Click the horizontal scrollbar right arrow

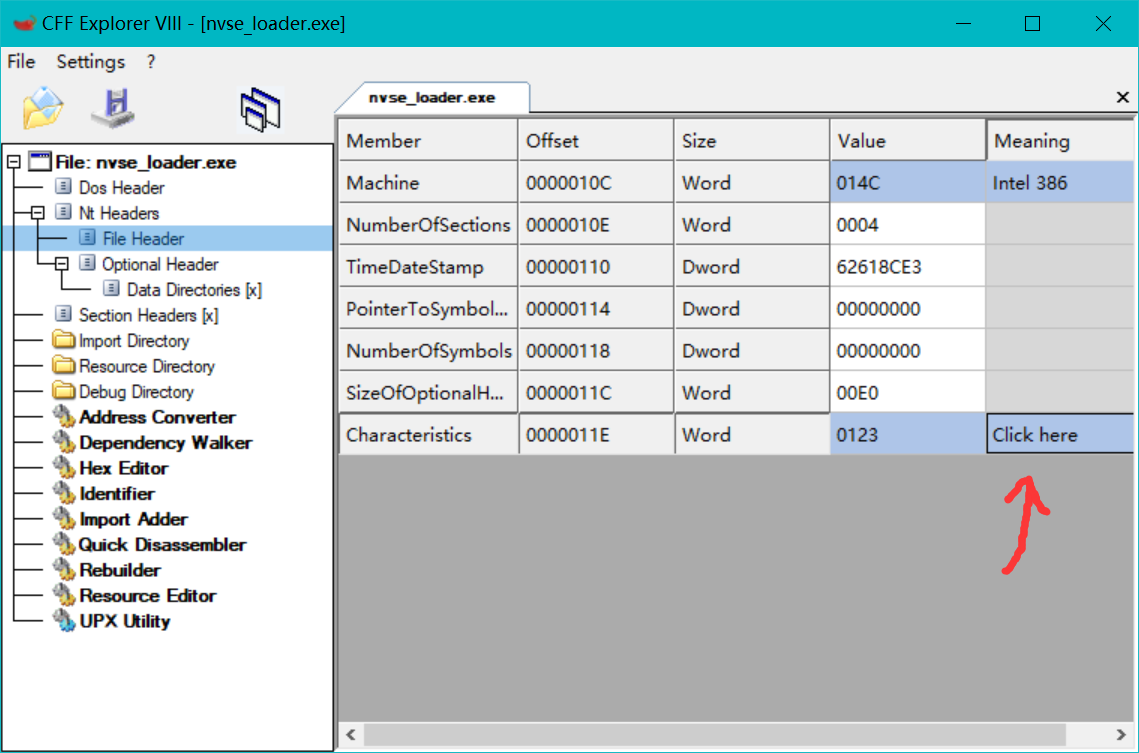1121,734
